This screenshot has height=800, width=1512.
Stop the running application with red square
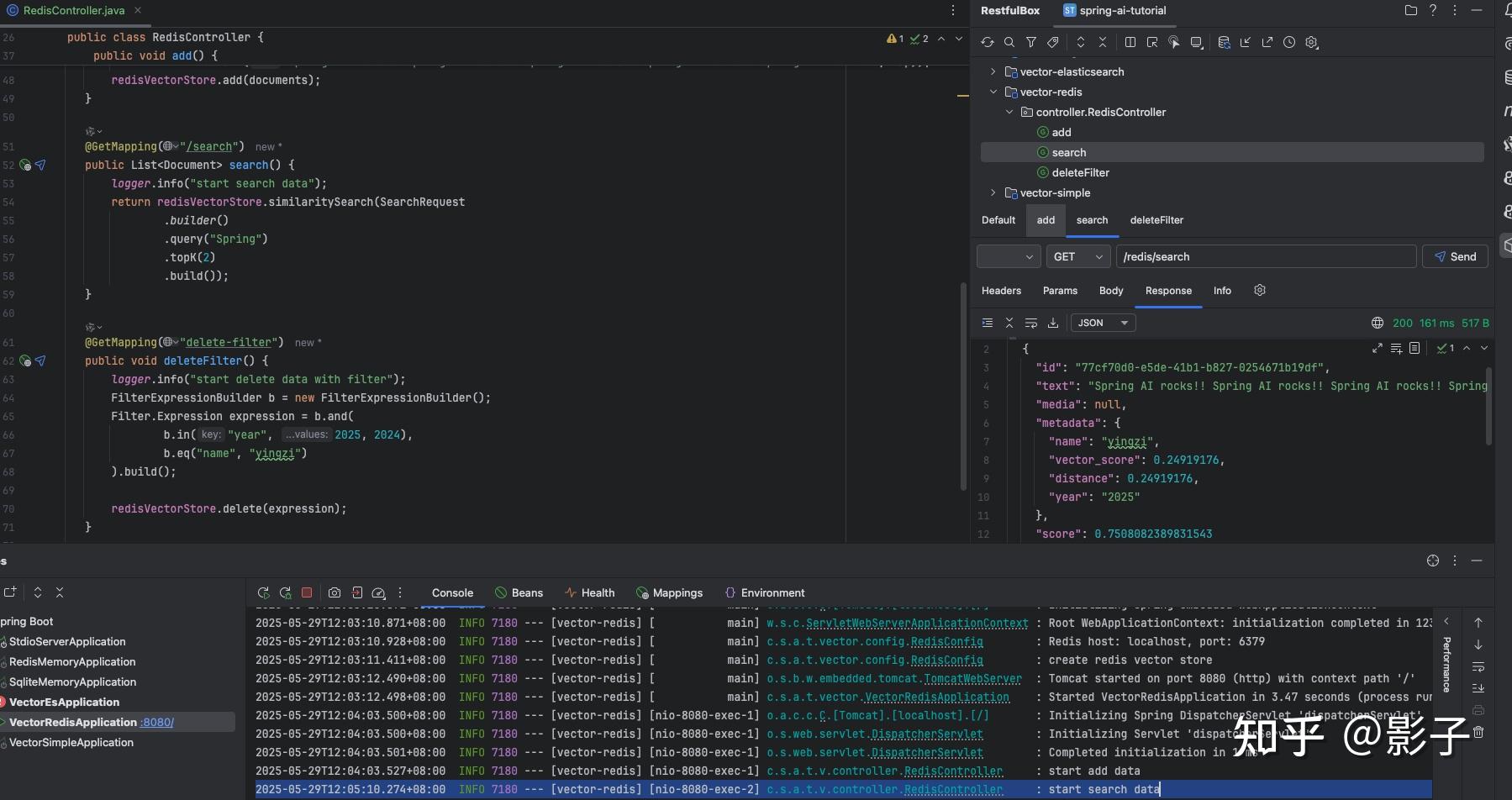[307, 592]
